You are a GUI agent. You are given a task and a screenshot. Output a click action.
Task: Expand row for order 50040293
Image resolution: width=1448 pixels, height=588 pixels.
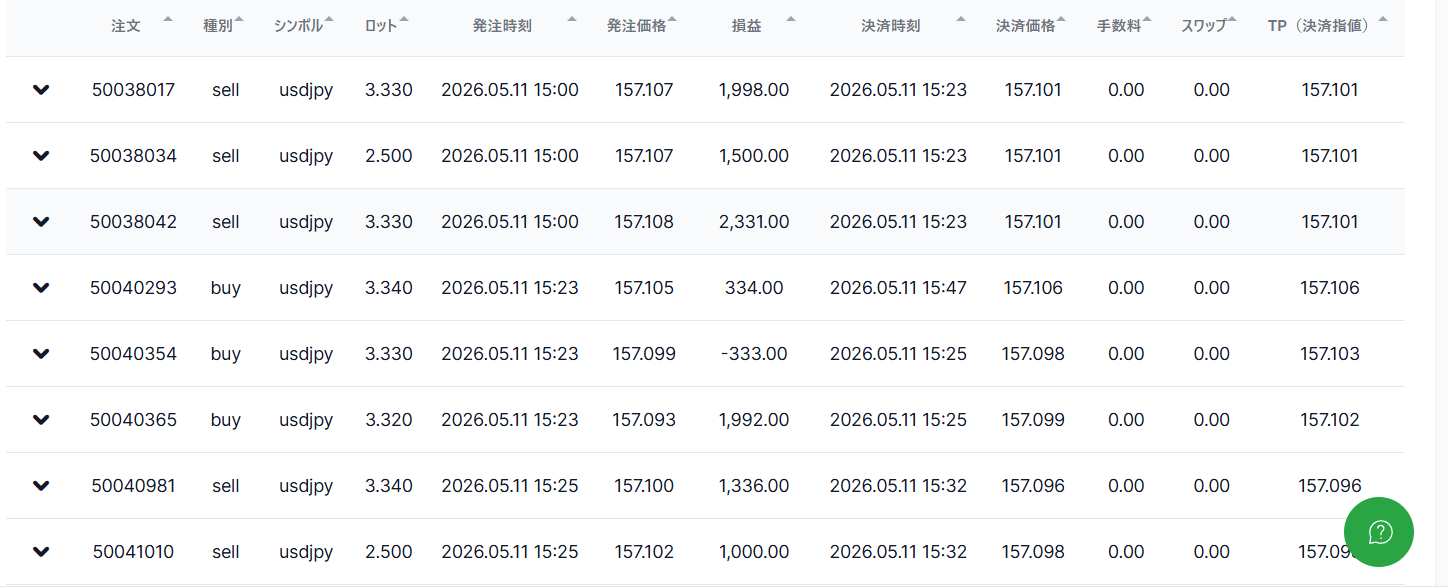click(x=41, y=288)
